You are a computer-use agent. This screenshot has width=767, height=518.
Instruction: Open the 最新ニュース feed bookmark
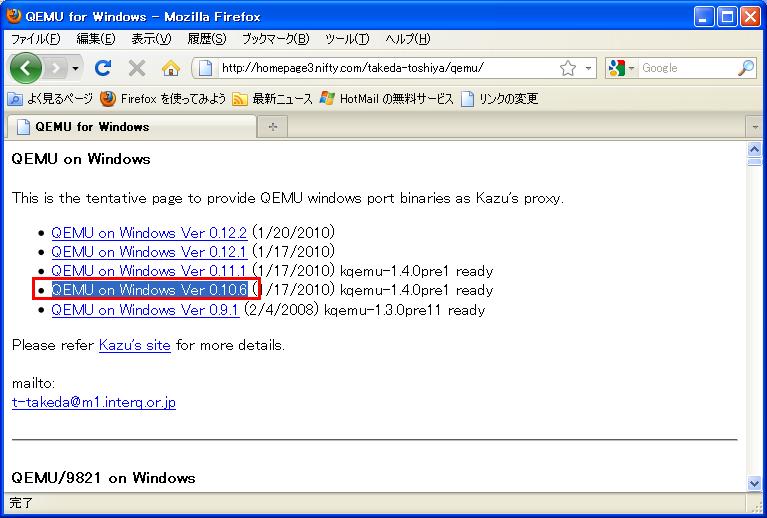272,99
